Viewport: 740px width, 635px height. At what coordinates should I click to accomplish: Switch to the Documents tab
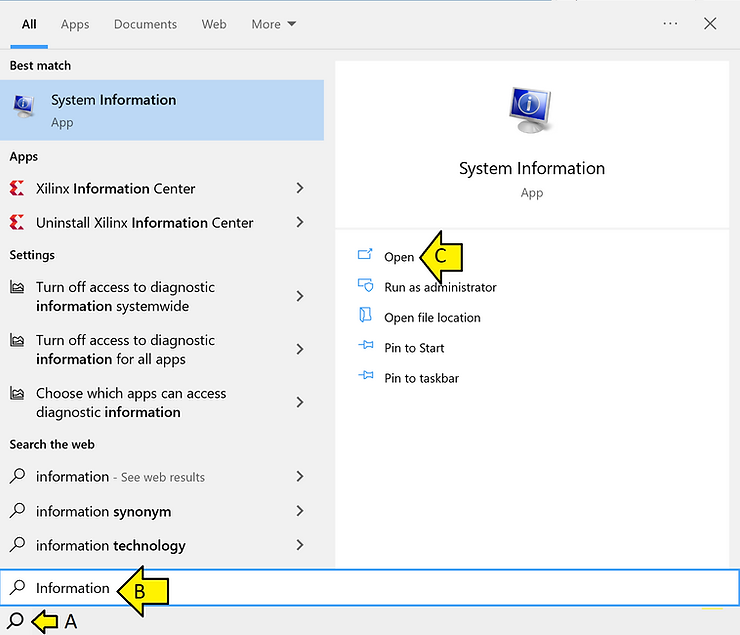[145, 24]
